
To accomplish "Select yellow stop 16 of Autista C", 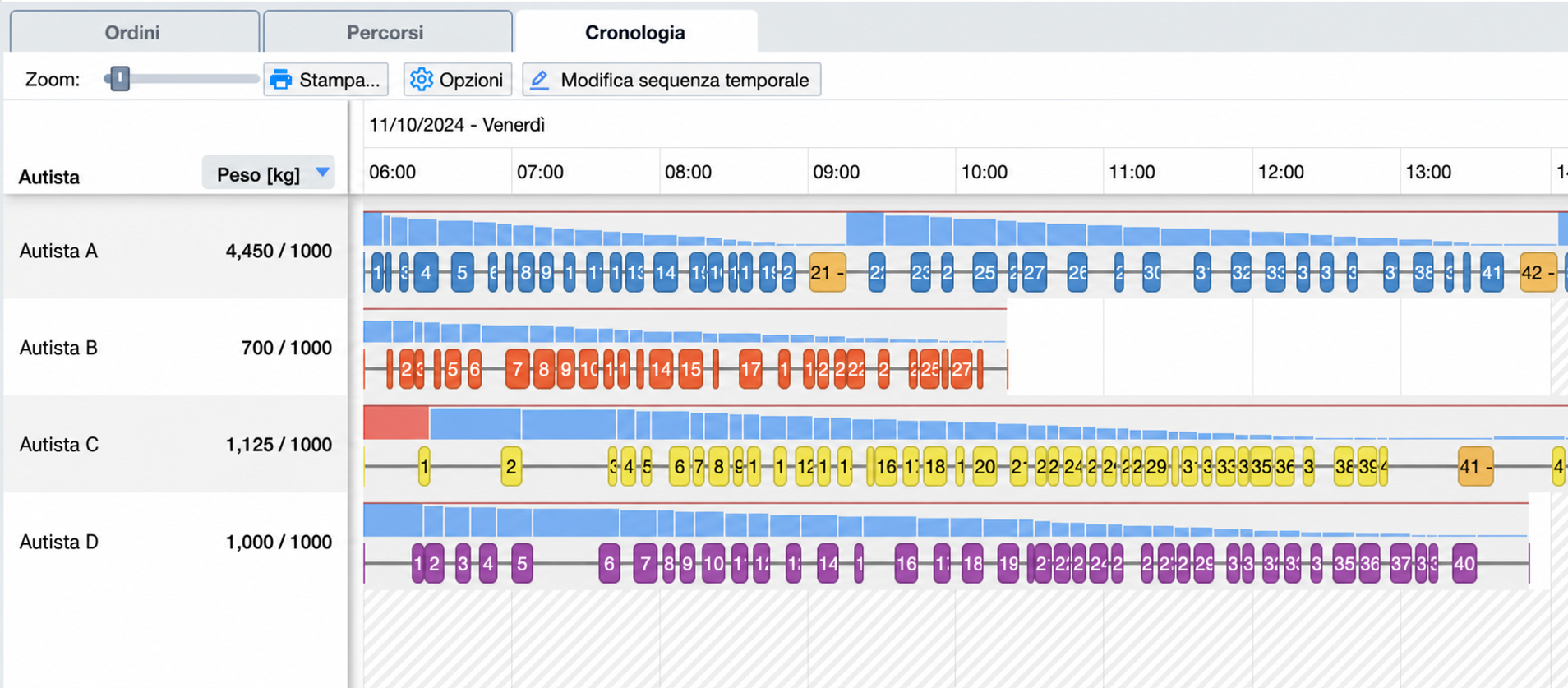I will [x=885, y=466].
